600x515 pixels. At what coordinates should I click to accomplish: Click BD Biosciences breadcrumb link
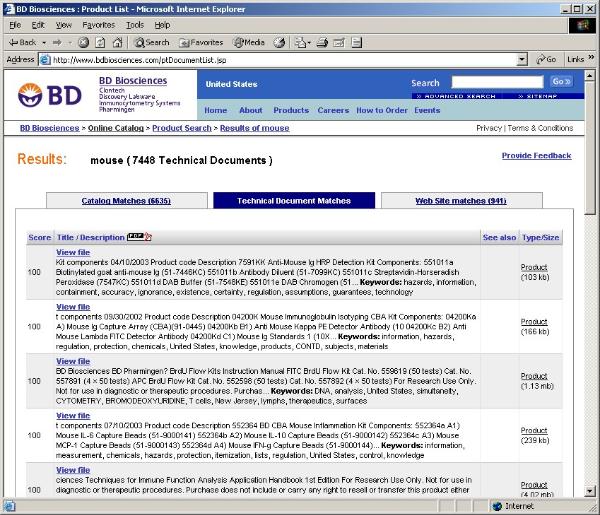pyautogui.click(x=49, y=128)
